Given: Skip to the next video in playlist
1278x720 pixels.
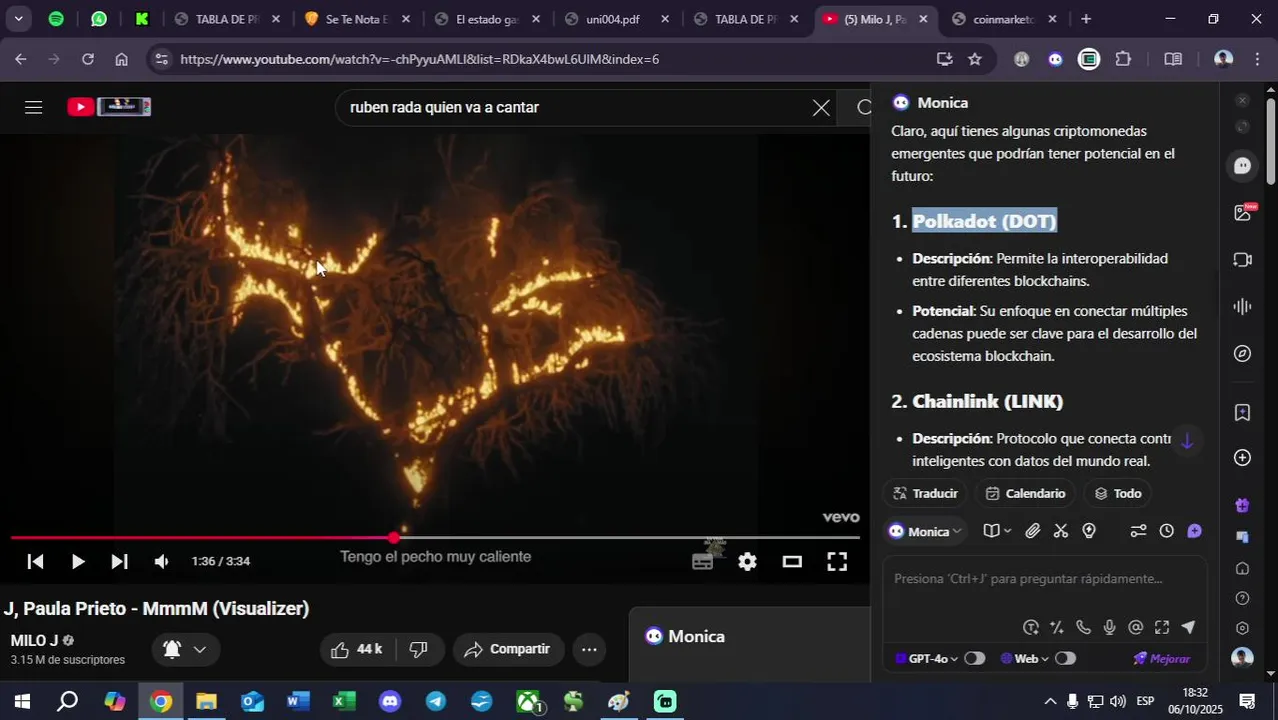Looking at the screenshot, I should click(x=119, y=561).
